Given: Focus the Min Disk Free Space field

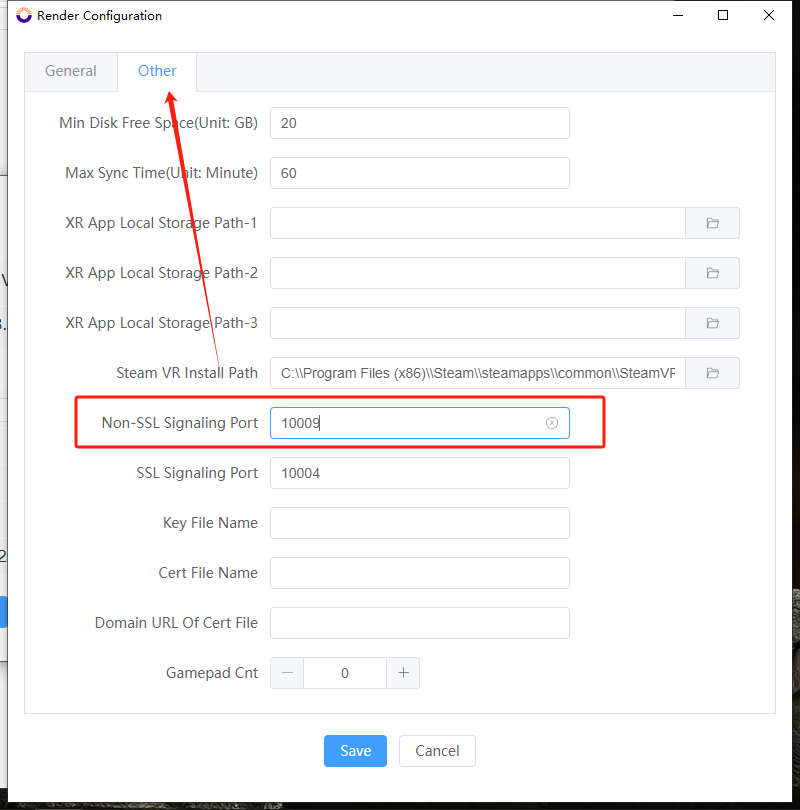Looking at the screenshot, I should tap(419, 123).
